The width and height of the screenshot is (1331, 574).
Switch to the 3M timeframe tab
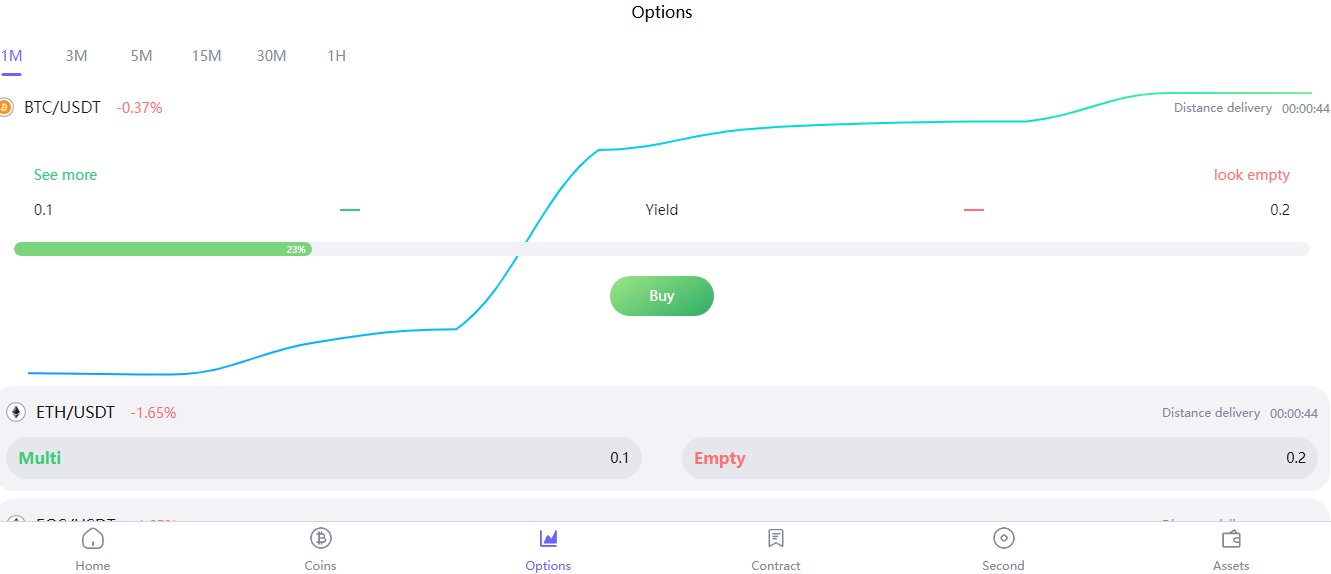(x=76, y=56)
